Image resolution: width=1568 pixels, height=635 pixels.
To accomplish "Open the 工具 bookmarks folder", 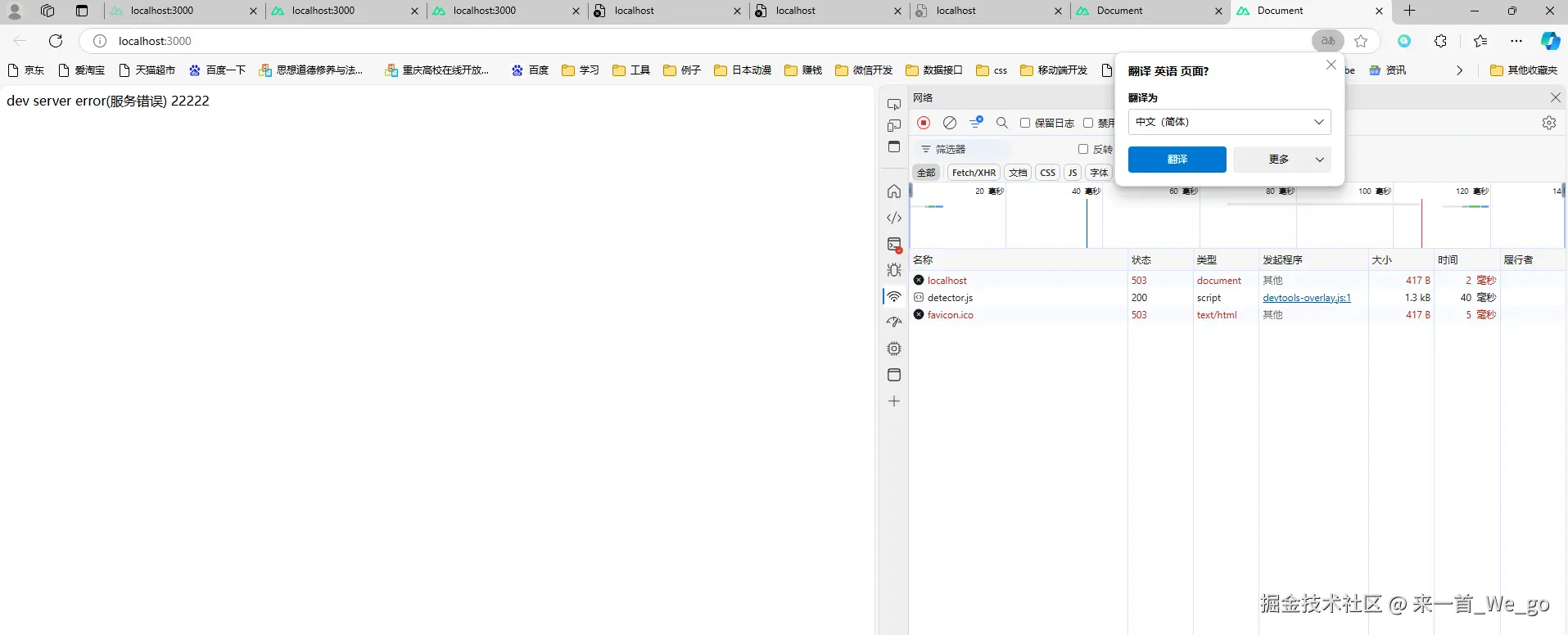I will point(630,70).
